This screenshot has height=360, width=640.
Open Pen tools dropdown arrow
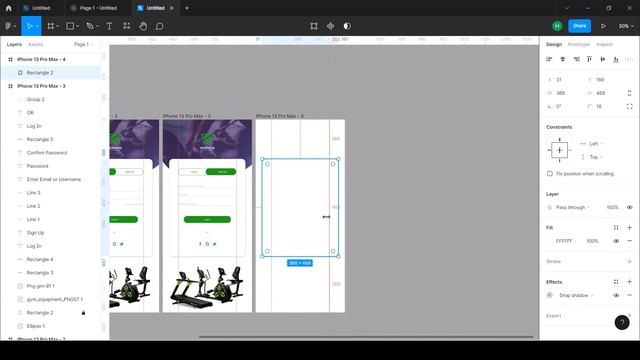tap(97, 26)
